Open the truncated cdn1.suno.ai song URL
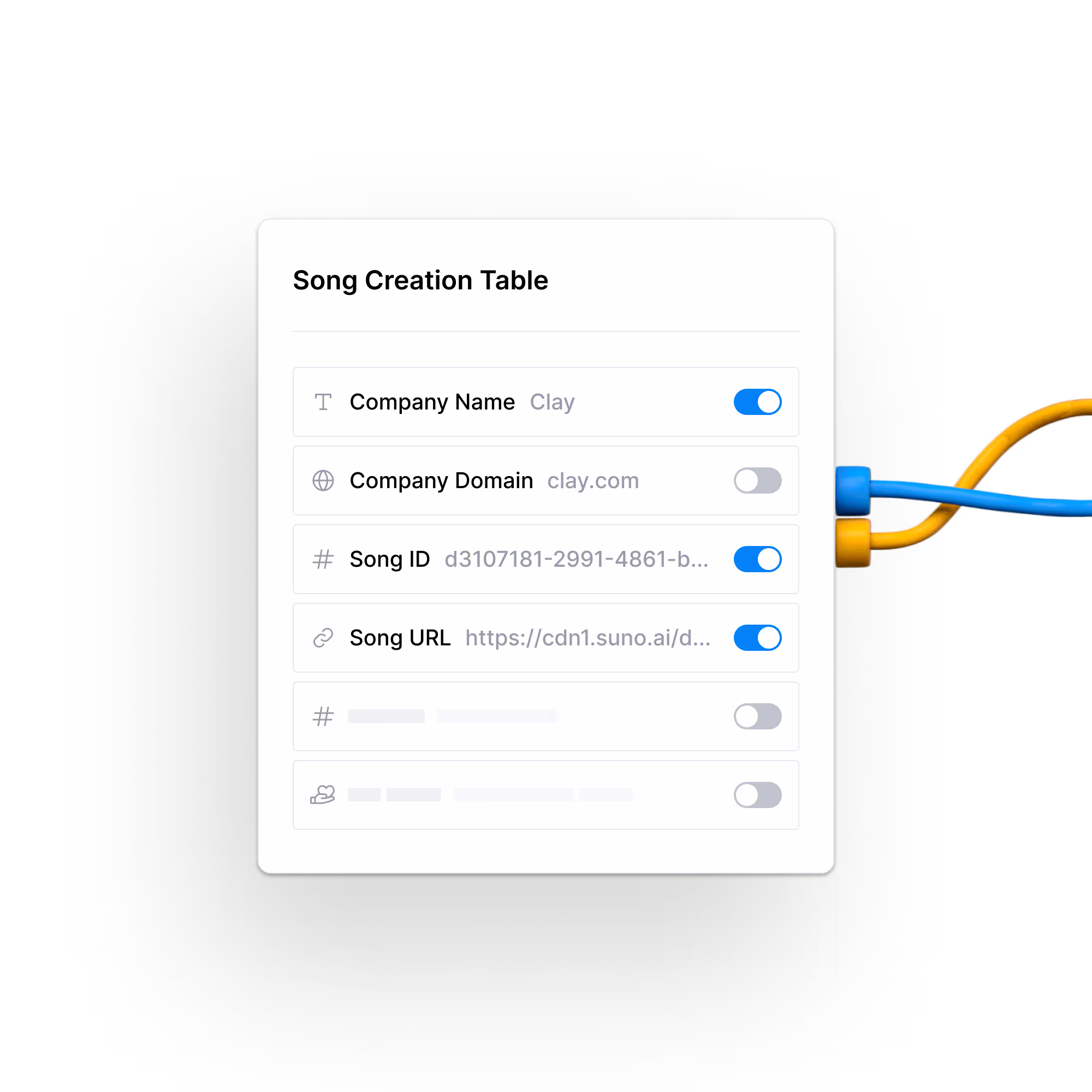Image resolution: width=1092 pixels, height=1092 pixels. [588, 638]
